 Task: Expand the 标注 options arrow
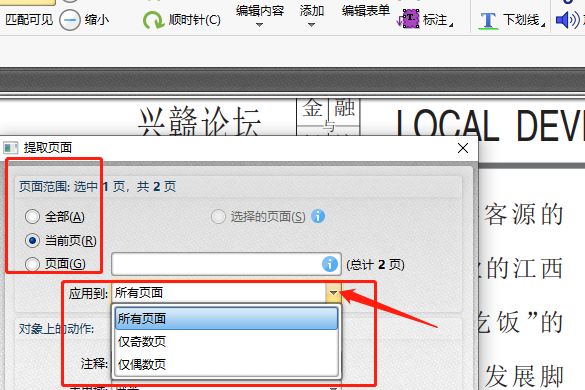[451, 25]
